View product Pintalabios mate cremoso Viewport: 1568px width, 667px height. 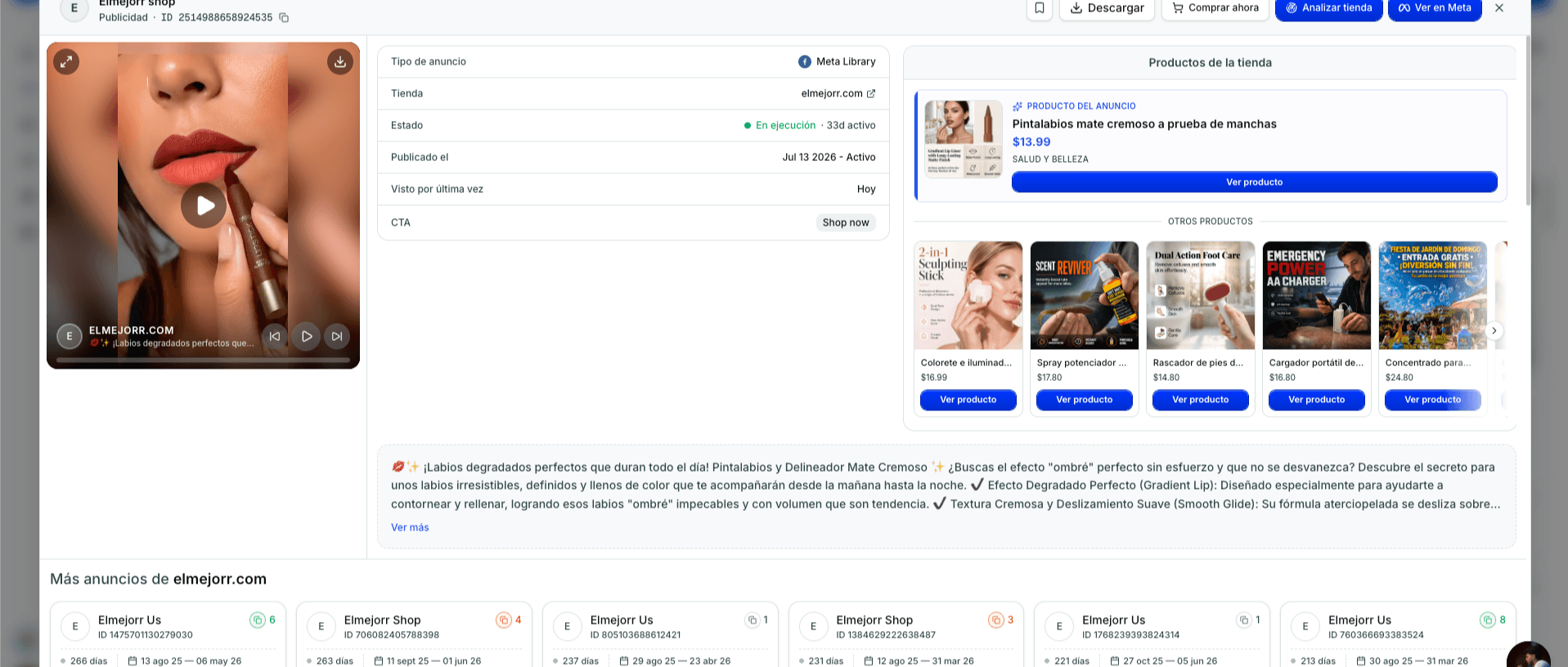point(1254,182)
